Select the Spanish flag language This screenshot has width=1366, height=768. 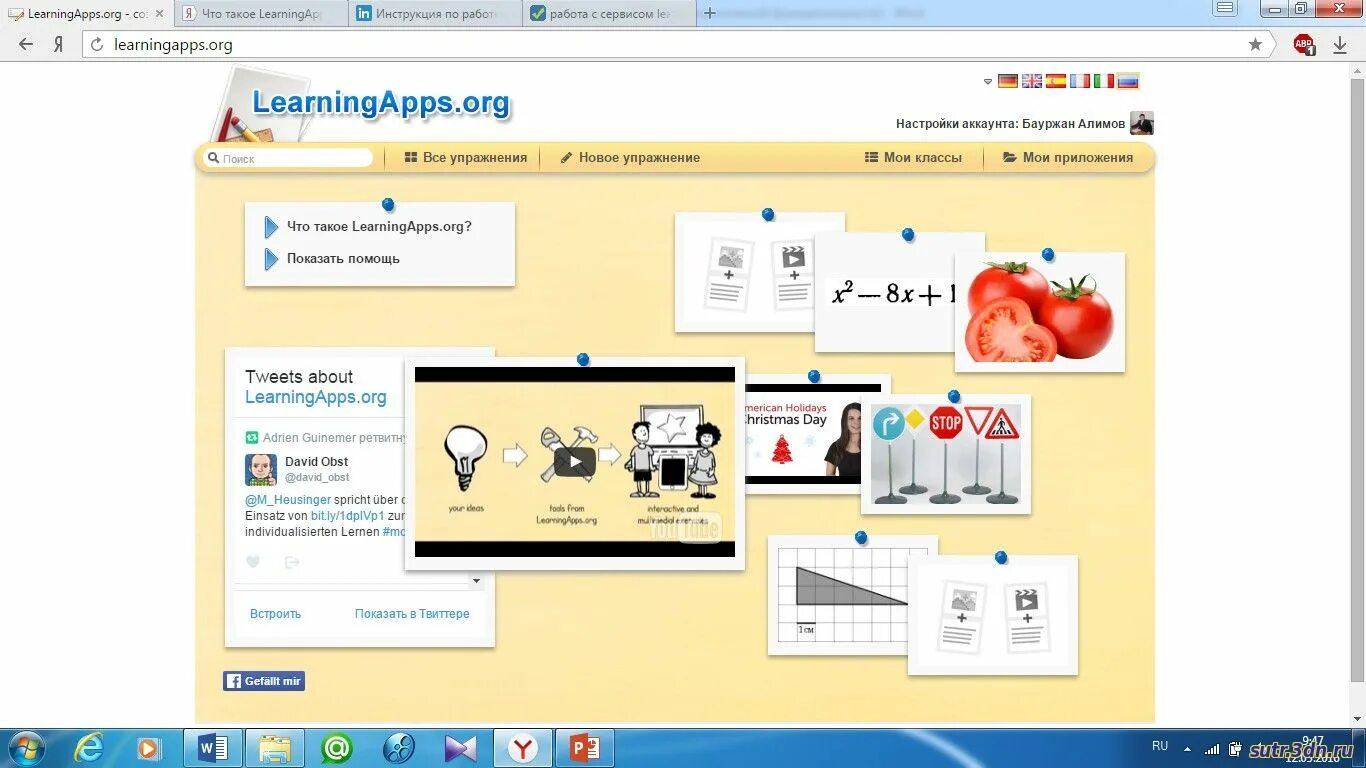pos(1056,81)
